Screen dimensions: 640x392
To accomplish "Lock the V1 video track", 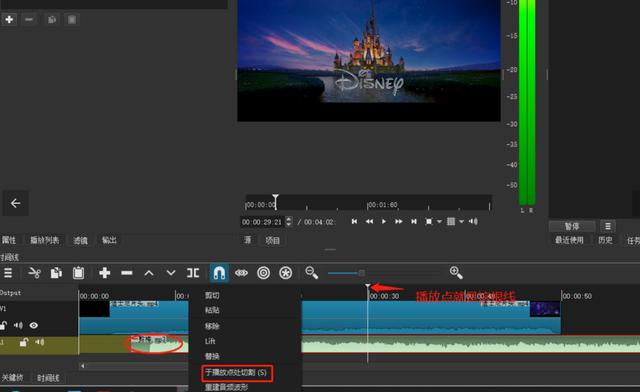I will pyautogui.click(x=4, y=325).
